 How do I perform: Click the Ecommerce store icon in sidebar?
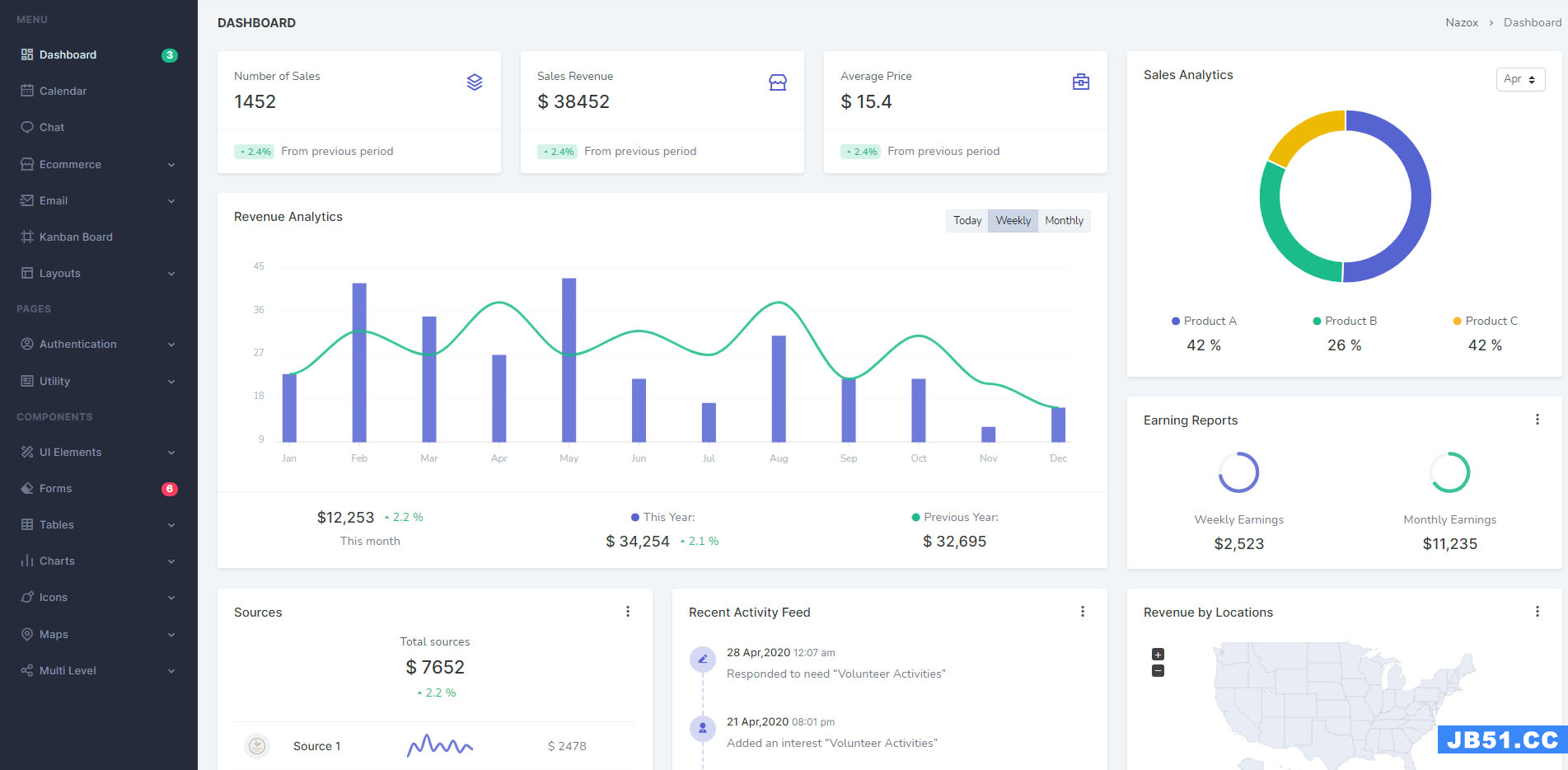27,164
